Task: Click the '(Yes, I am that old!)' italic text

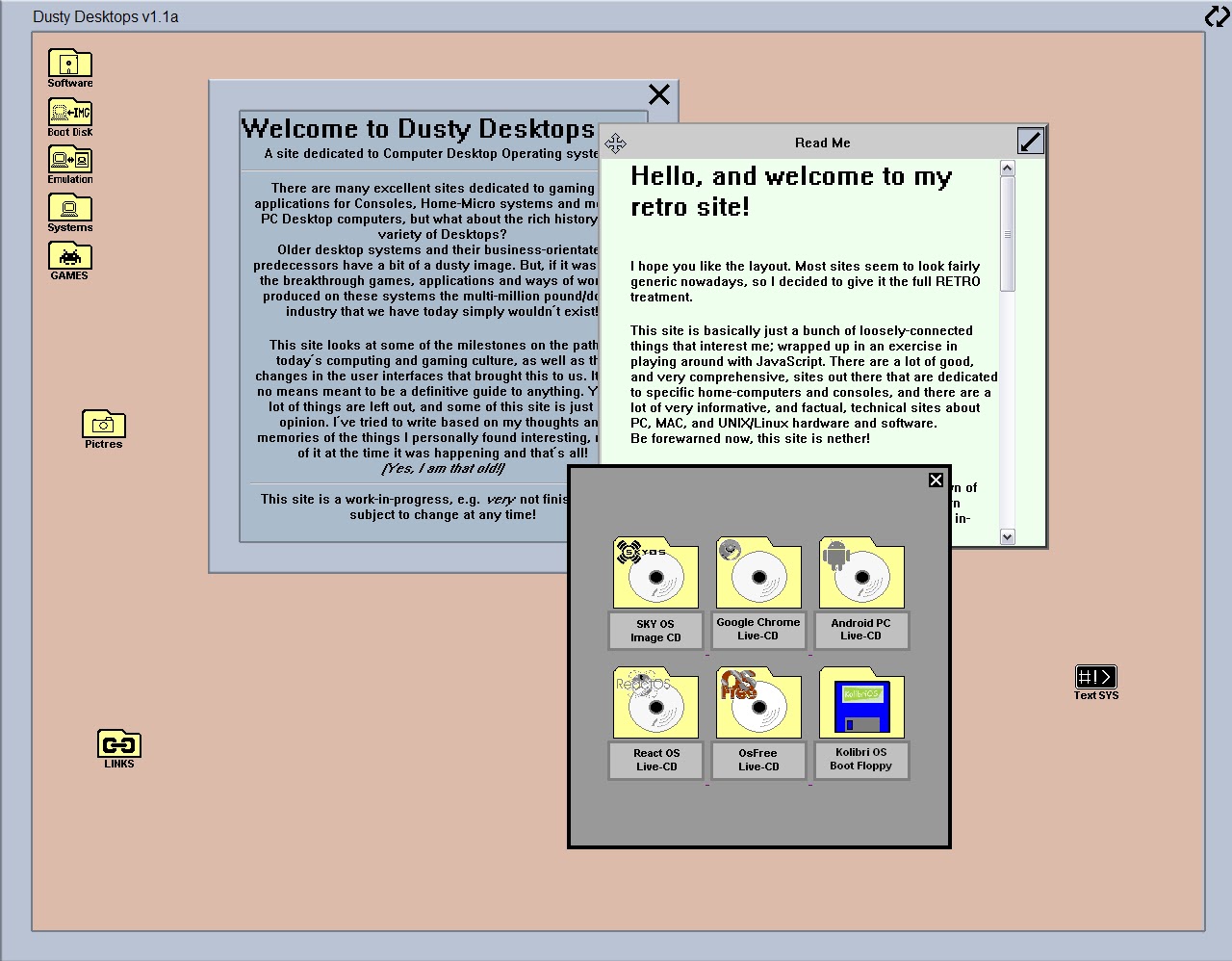Action: tap(443, 468)
